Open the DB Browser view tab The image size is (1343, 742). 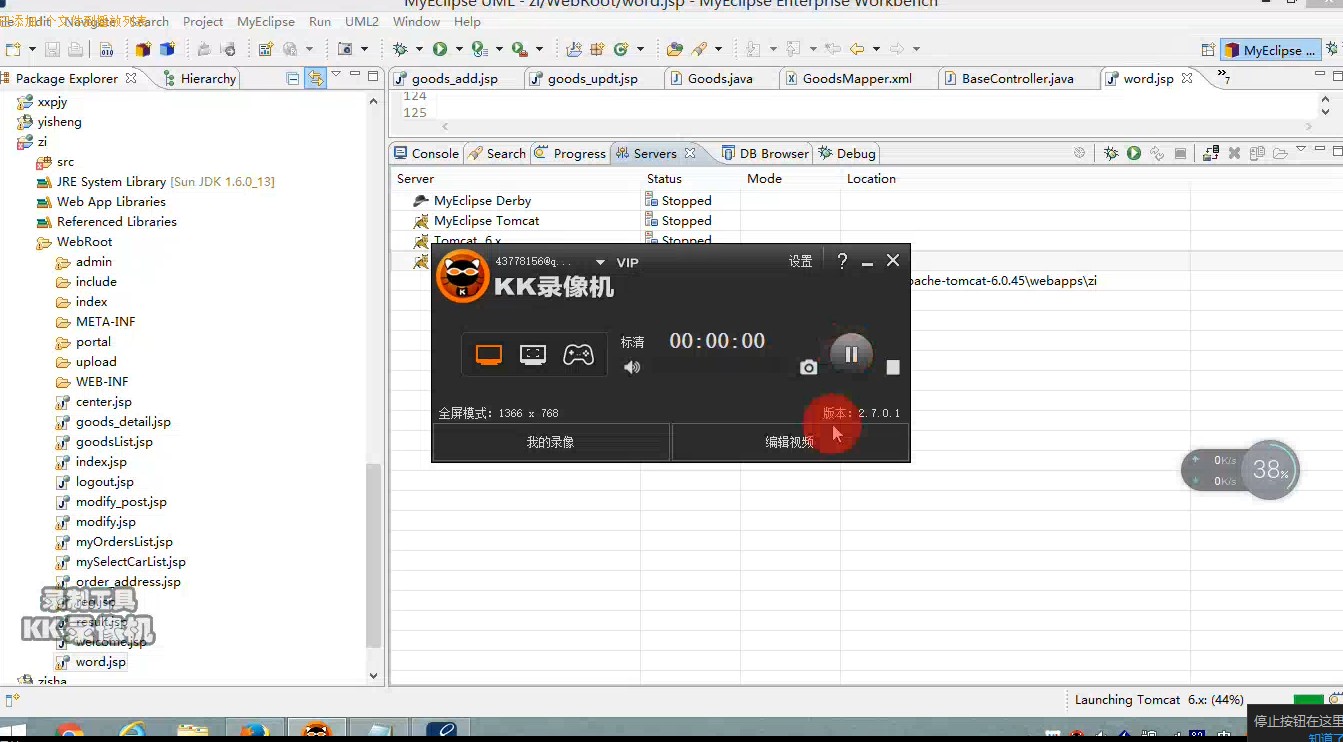[764, 153]
